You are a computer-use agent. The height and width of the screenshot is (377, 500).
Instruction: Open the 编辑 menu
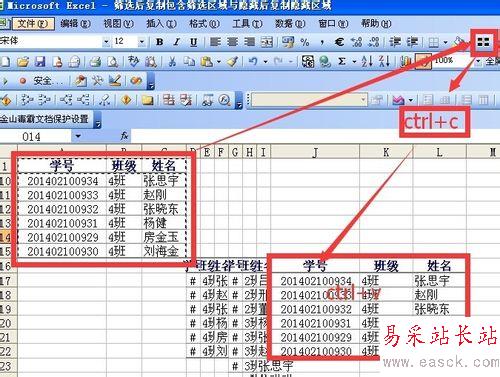click(x=76, y=24)
